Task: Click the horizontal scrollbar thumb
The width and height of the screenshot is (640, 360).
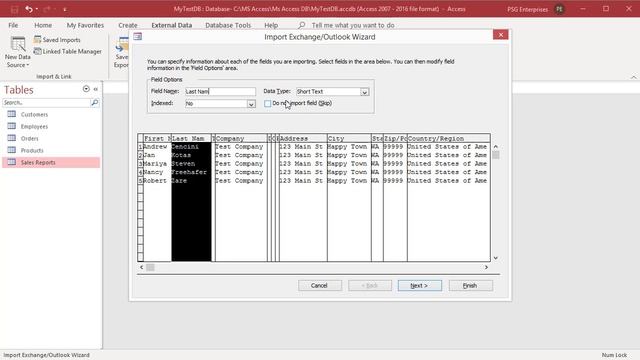Action: [150, 267]
